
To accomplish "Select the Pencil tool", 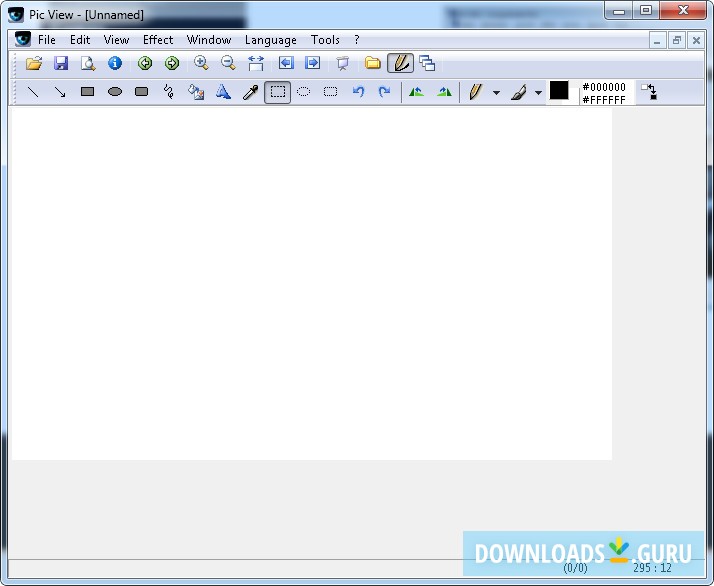I will pos(475,92).
